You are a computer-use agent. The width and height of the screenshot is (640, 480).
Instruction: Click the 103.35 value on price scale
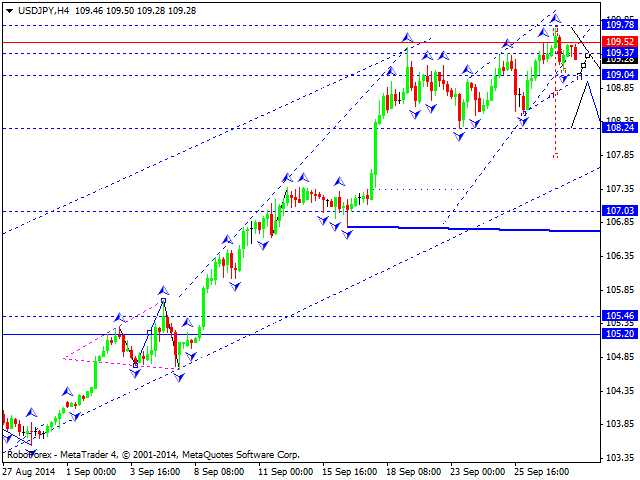coord(620,458)
